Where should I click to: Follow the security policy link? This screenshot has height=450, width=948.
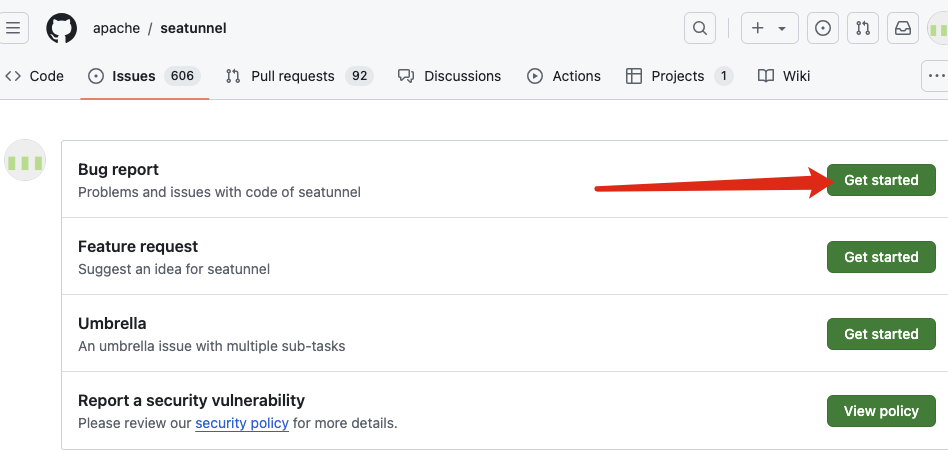coord(242,423)
